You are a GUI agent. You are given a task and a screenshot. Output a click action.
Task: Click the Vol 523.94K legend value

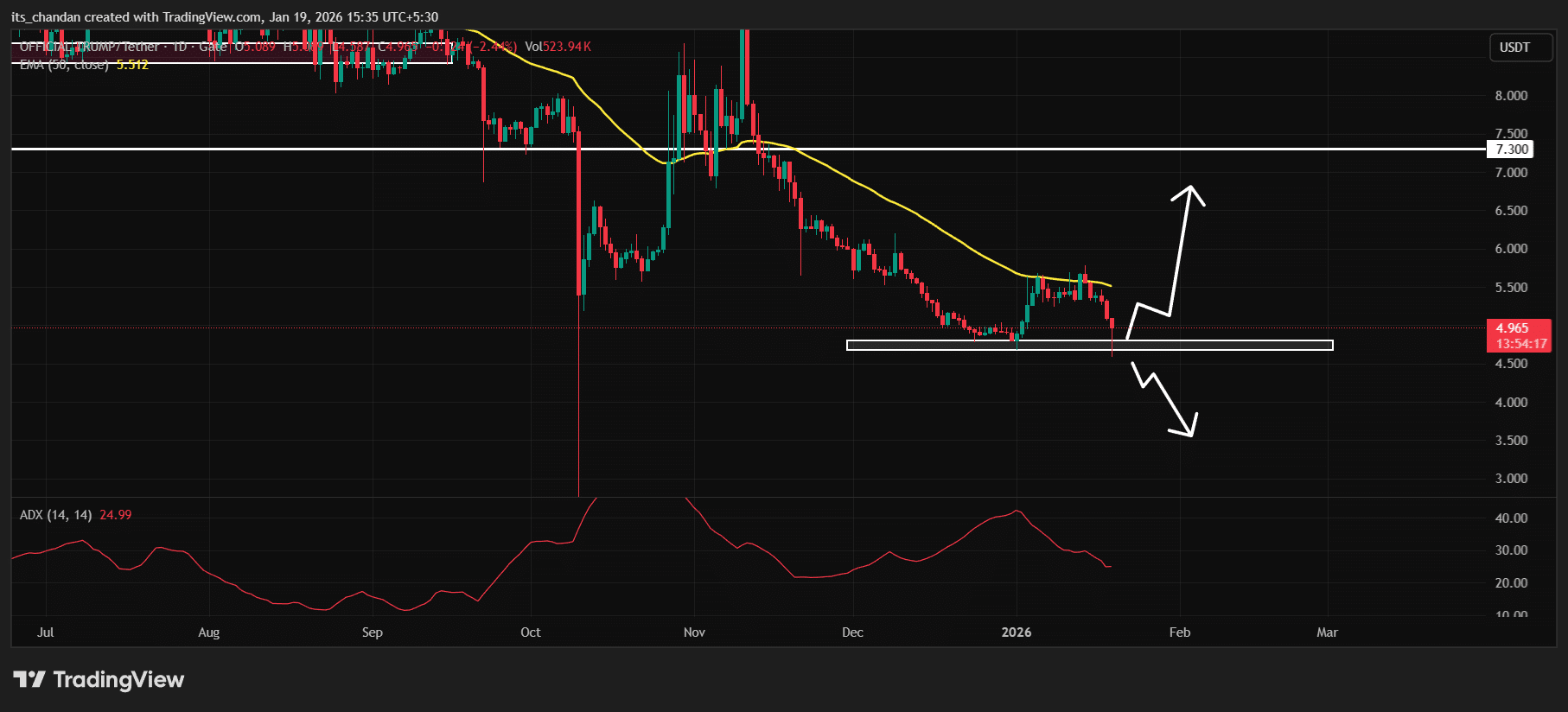coord(558,47)
